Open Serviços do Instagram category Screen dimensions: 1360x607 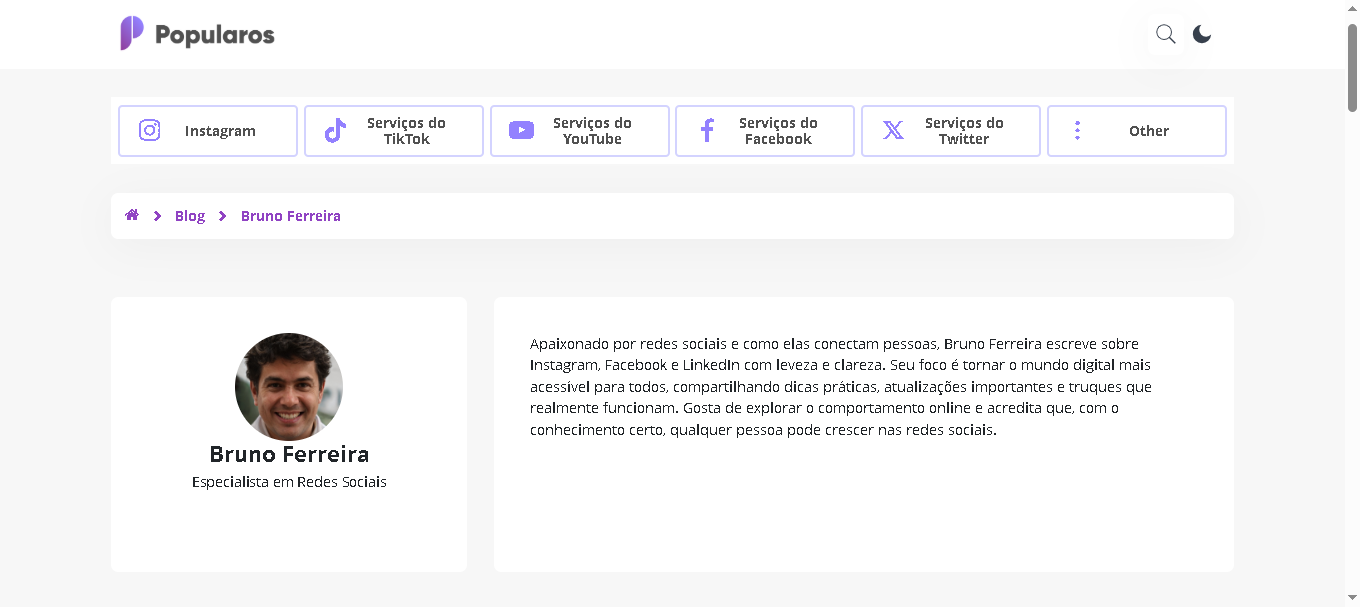207,130
